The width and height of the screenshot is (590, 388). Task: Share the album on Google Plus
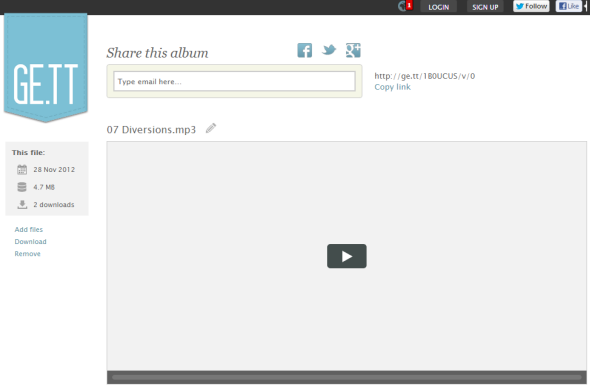click(x=353, y=50)
